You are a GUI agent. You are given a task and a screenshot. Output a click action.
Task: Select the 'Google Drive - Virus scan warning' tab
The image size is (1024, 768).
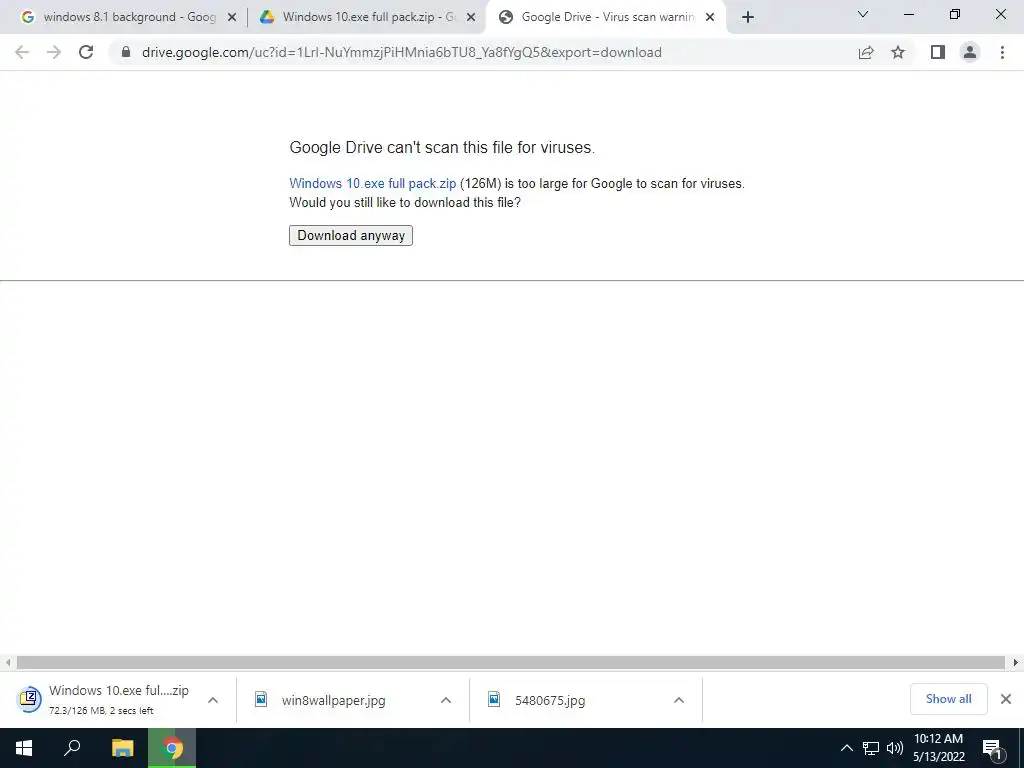click(604, 17)
